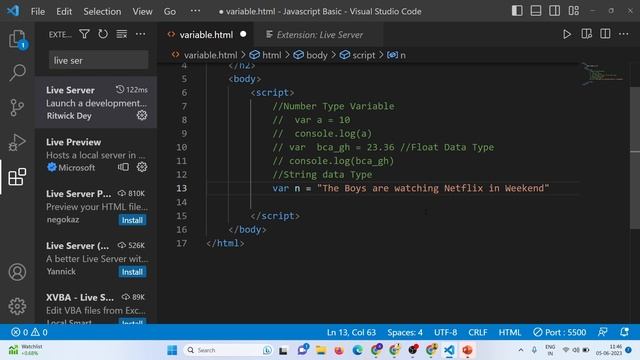Install Live Server by Yannick

click(x=132, y=272)
